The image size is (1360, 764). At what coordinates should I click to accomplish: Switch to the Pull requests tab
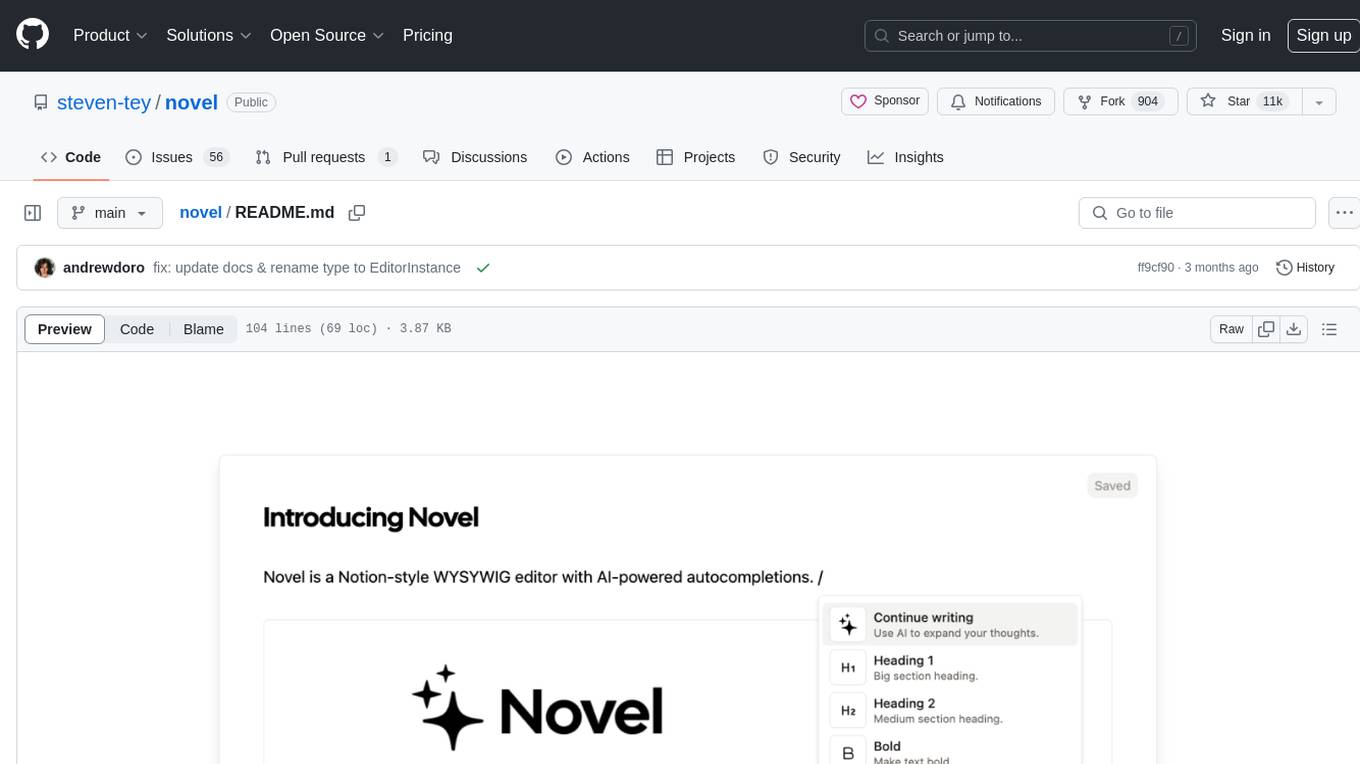(326, 157)
